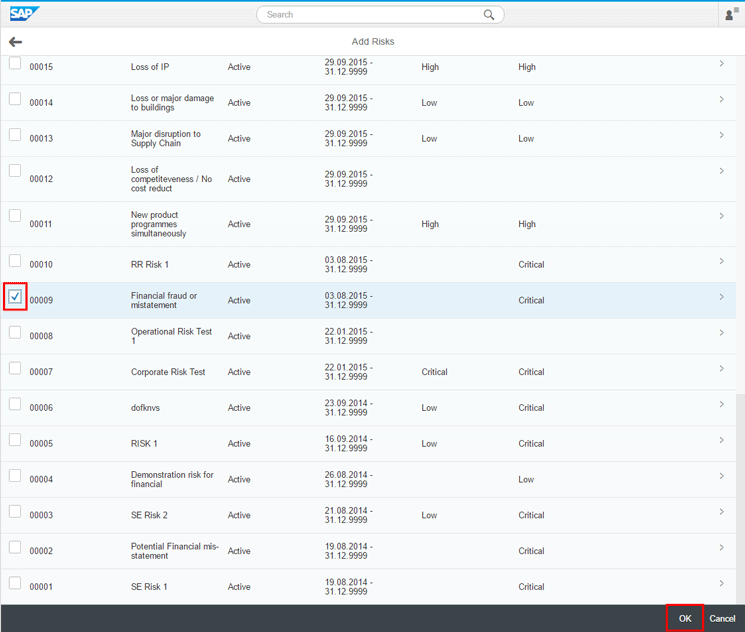Expand row arrow for risk 00010

coord(721,262)
